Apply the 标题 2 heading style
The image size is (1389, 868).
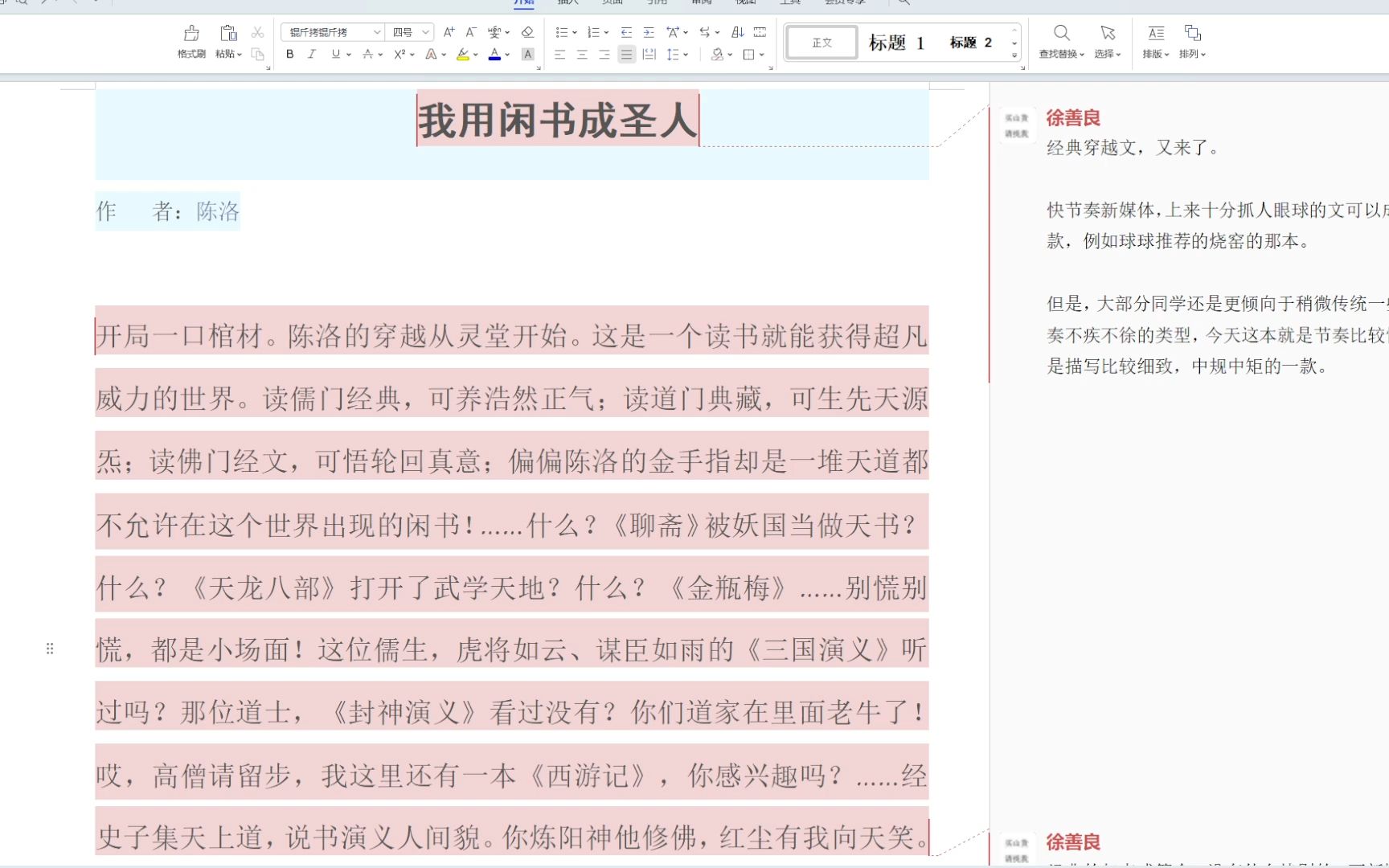click(x=971, y=43)
